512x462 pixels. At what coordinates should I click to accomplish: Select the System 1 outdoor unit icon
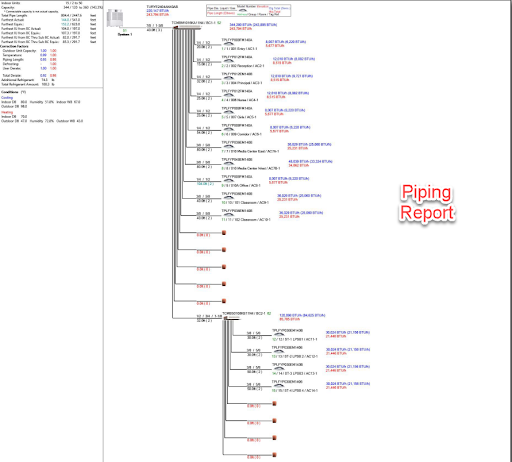tap(115, 18)
